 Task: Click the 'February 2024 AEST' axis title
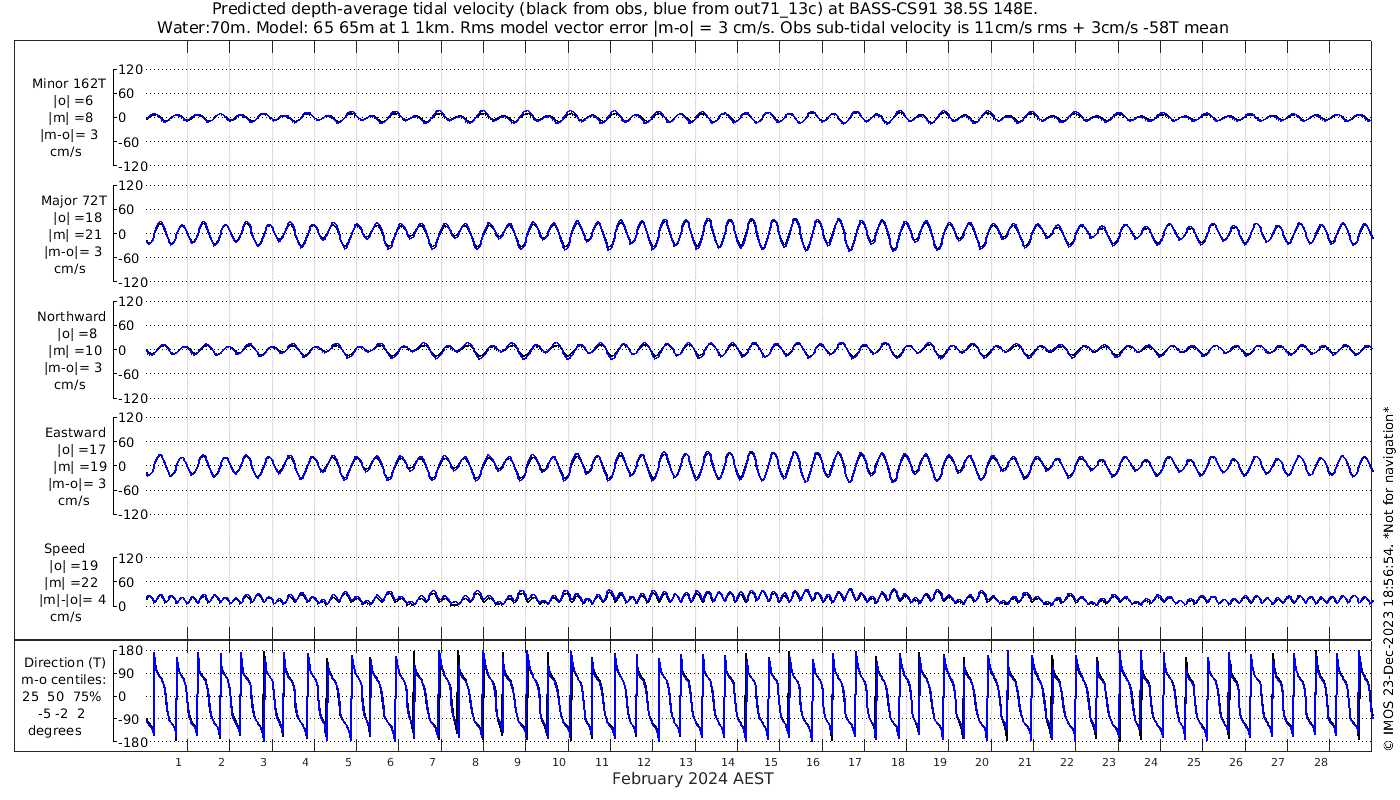tap(693, 779)
